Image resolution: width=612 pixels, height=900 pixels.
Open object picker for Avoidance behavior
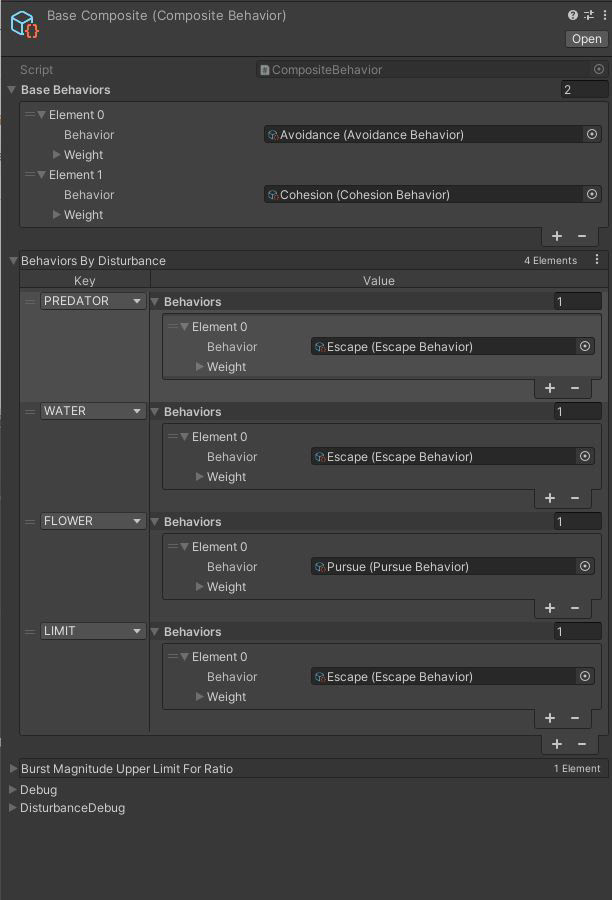pos(591,135)
